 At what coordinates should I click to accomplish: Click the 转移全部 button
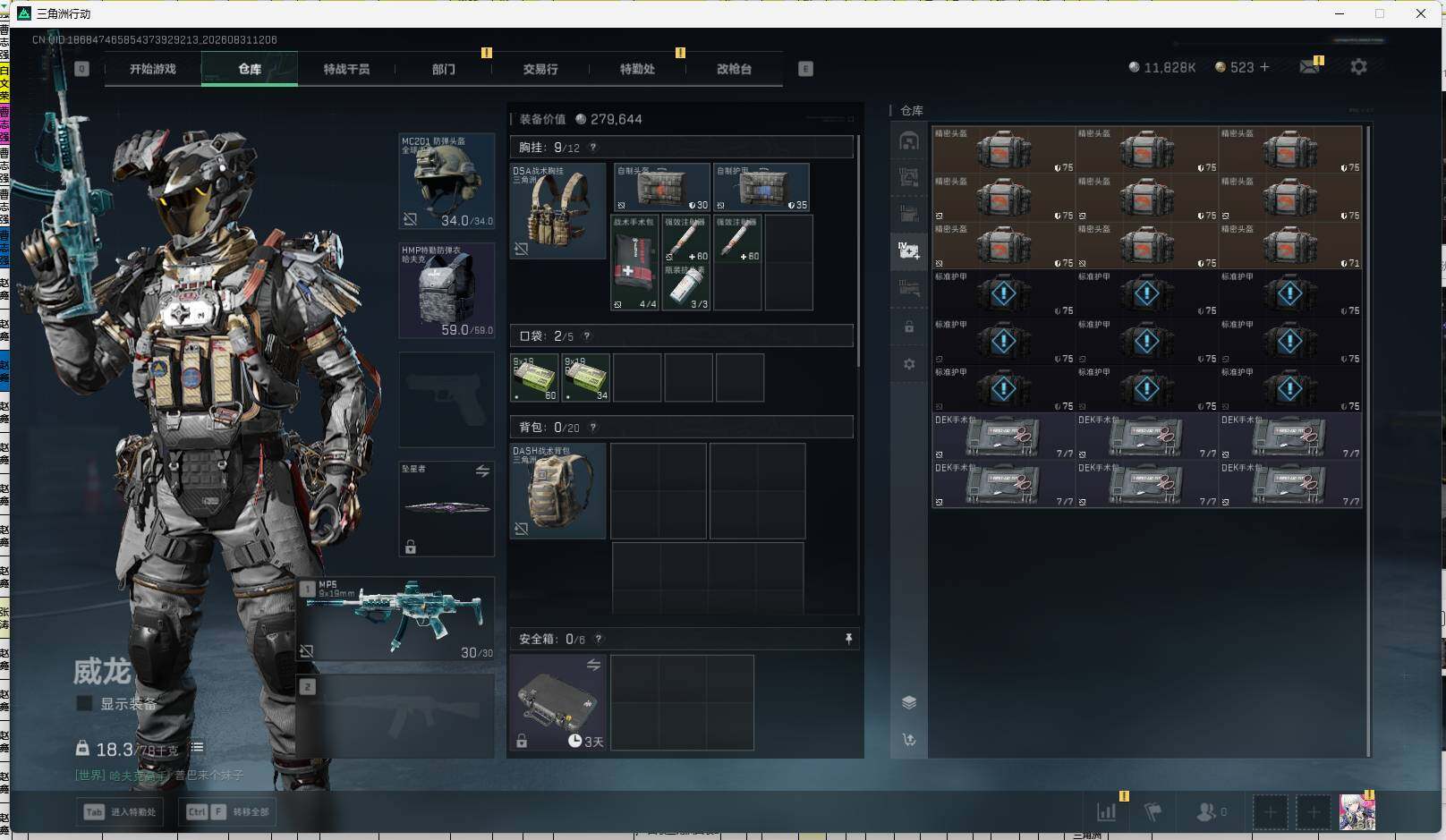(227, 811)
